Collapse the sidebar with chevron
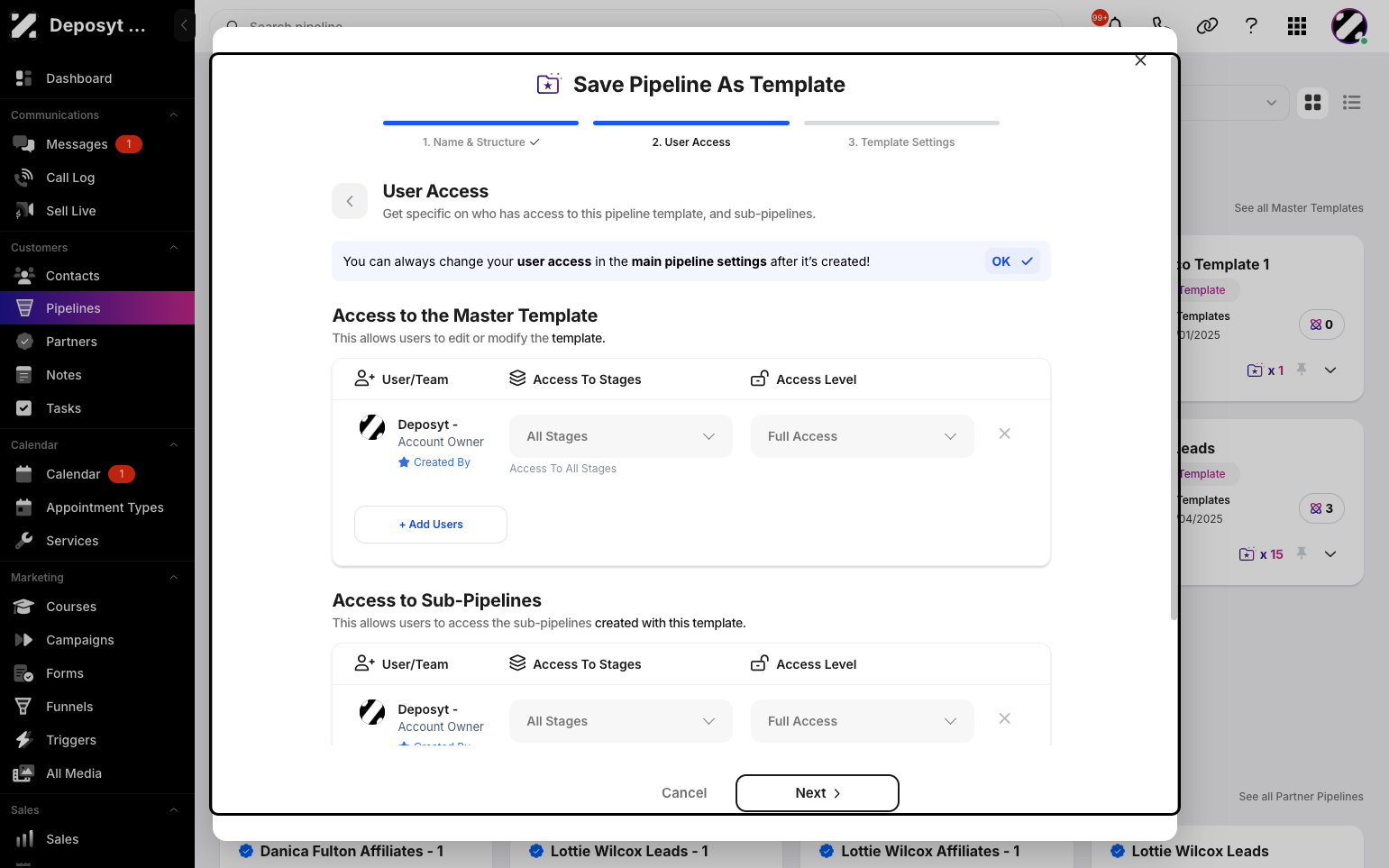Viewport: 1389px width, 868px height. click(x=184, y=25)
